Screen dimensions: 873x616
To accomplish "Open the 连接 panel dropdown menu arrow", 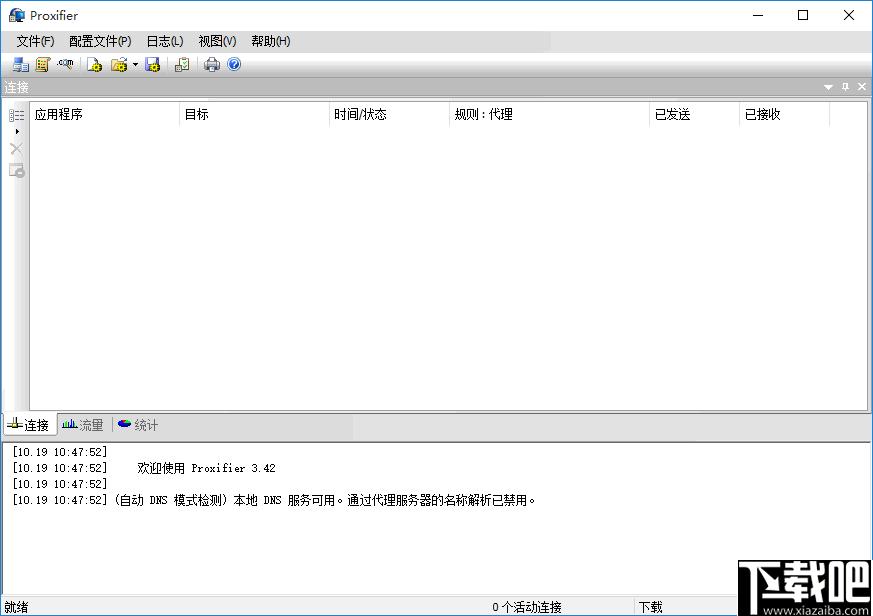I will [828, 87].
